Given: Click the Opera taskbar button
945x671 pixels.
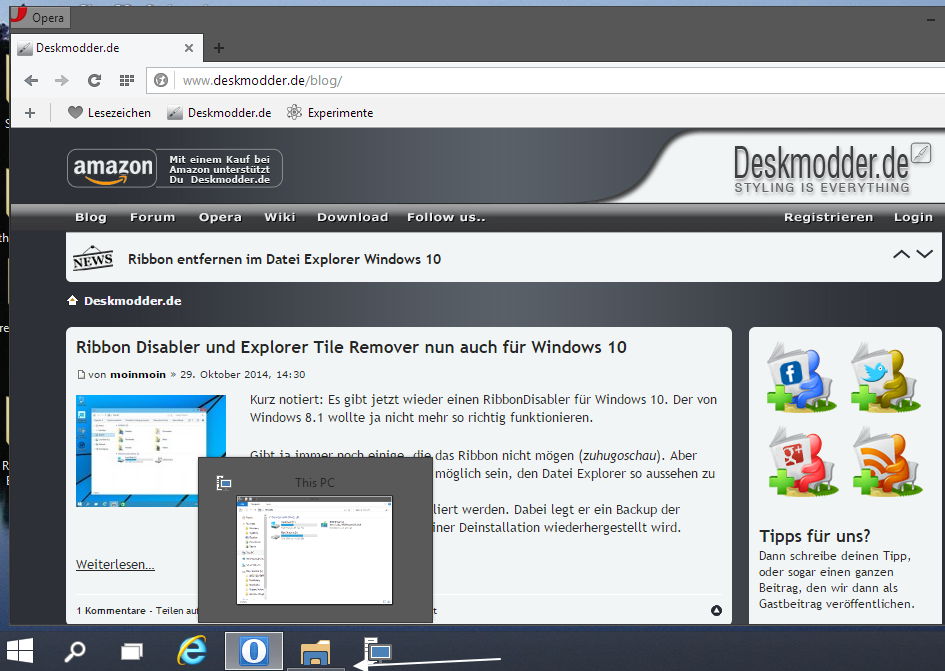Looking at the screenshot, I should [254, 651].
